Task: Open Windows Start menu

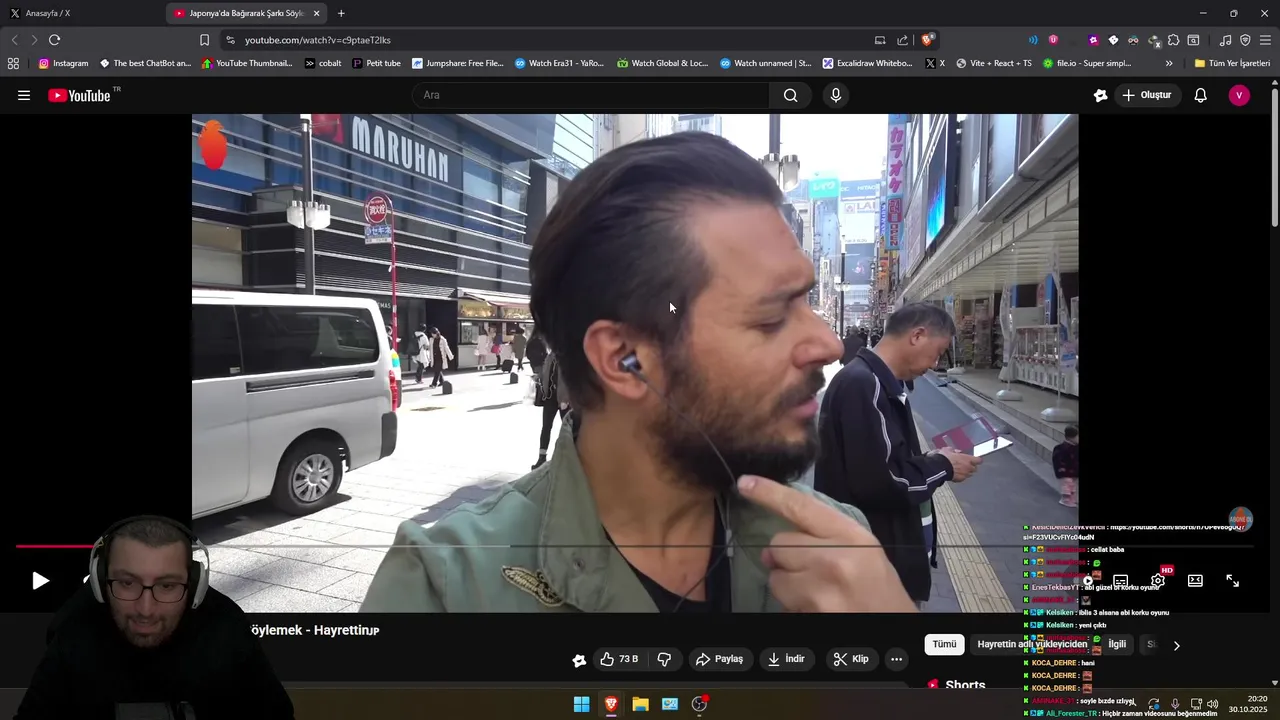Action: point(581,704)
